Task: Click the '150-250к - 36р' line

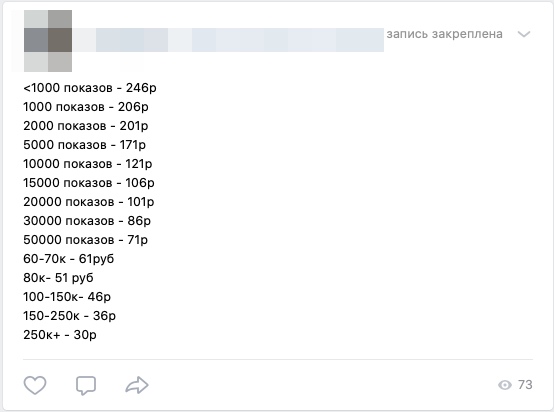Action: [69, 316]
